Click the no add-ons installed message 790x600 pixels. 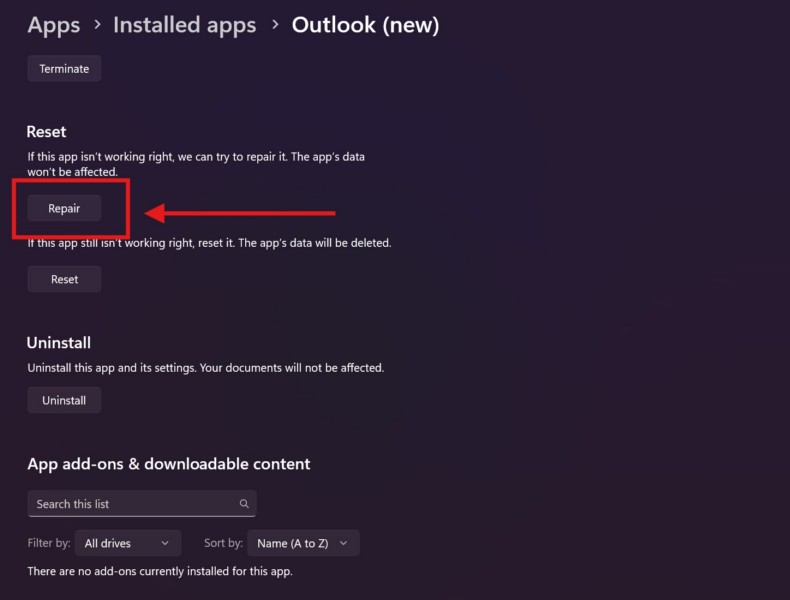tap(160, 572)
